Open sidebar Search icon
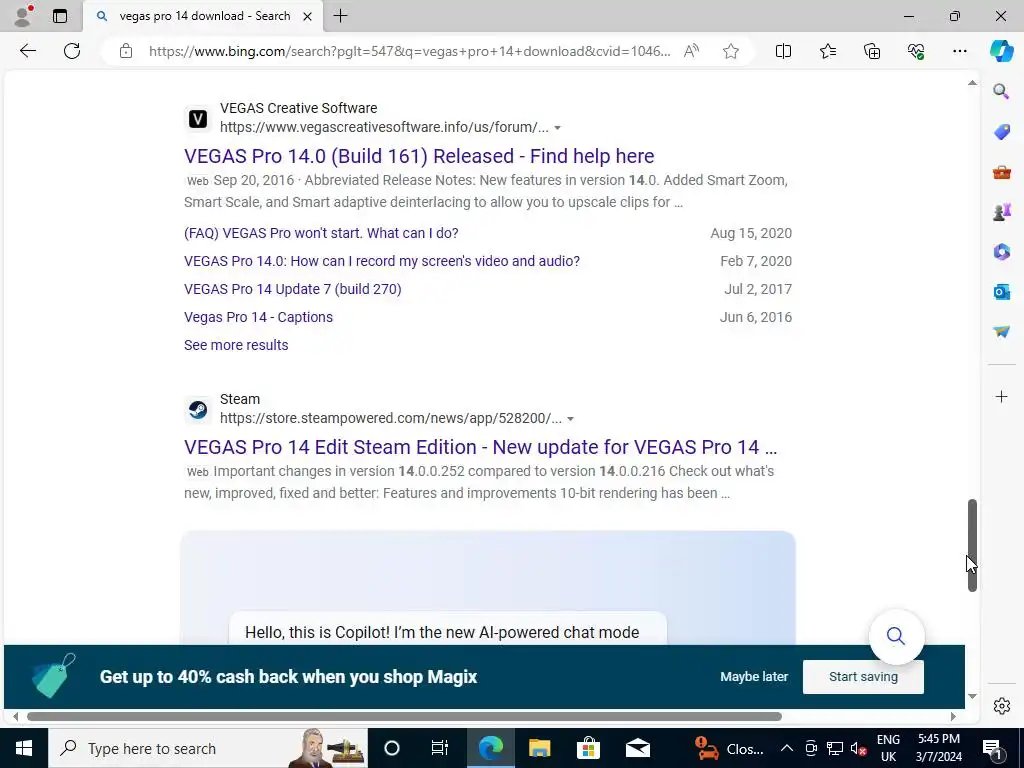This screenshot has width=1024, height=768. (1001, 91)
